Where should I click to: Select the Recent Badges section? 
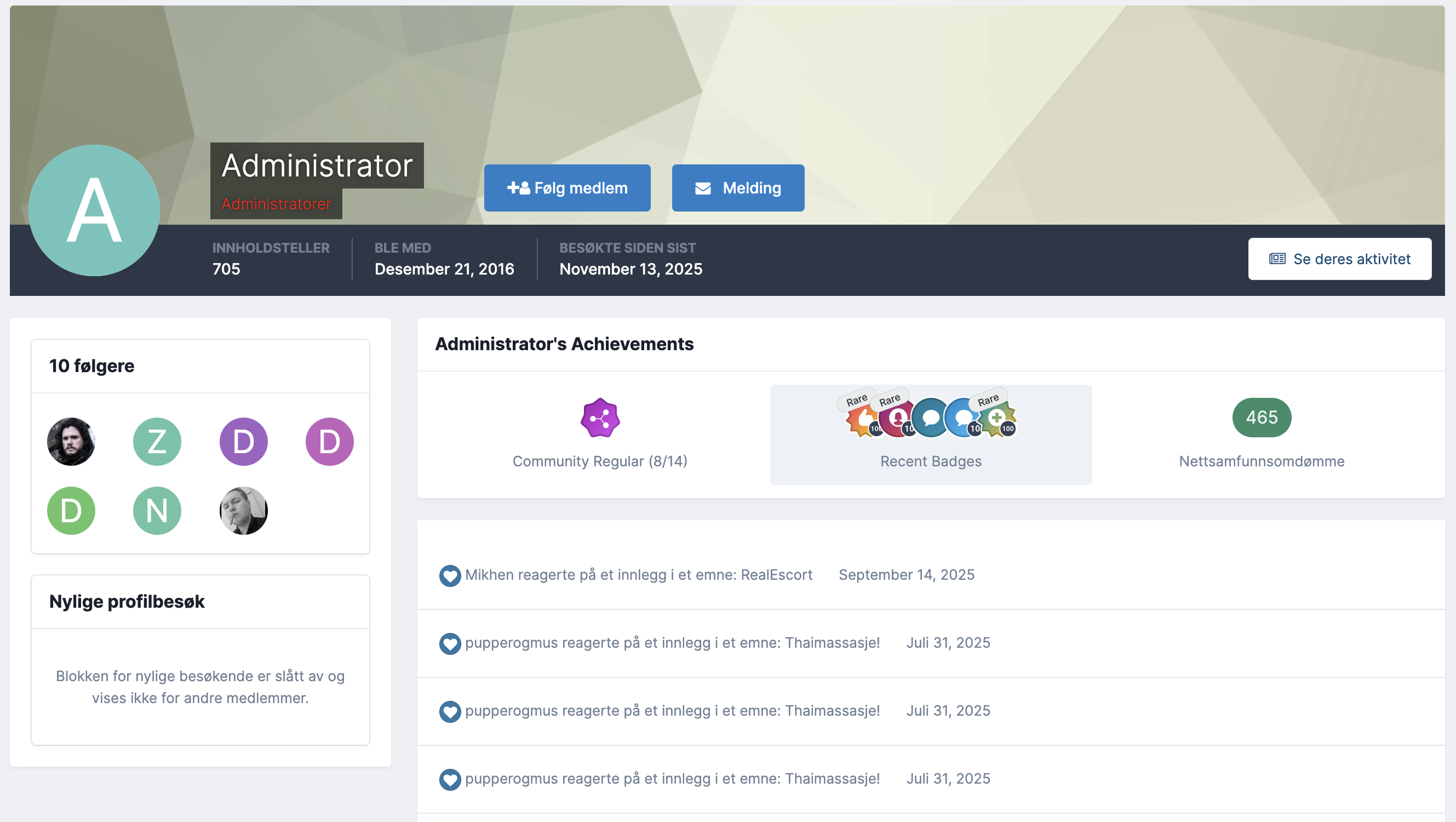click(930, 461)
